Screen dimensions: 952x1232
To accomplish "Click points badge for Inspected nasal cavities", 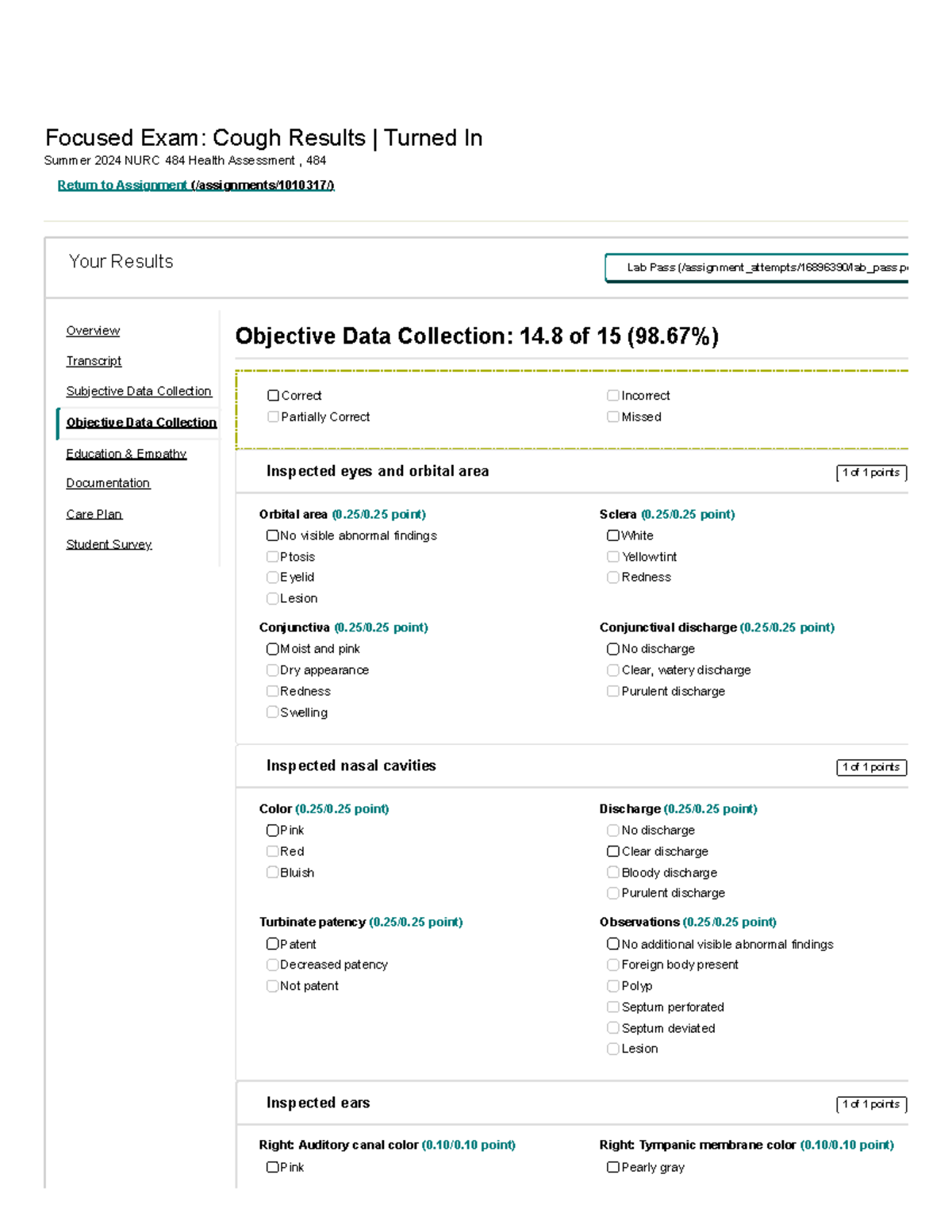I will [x=871, y=767].
